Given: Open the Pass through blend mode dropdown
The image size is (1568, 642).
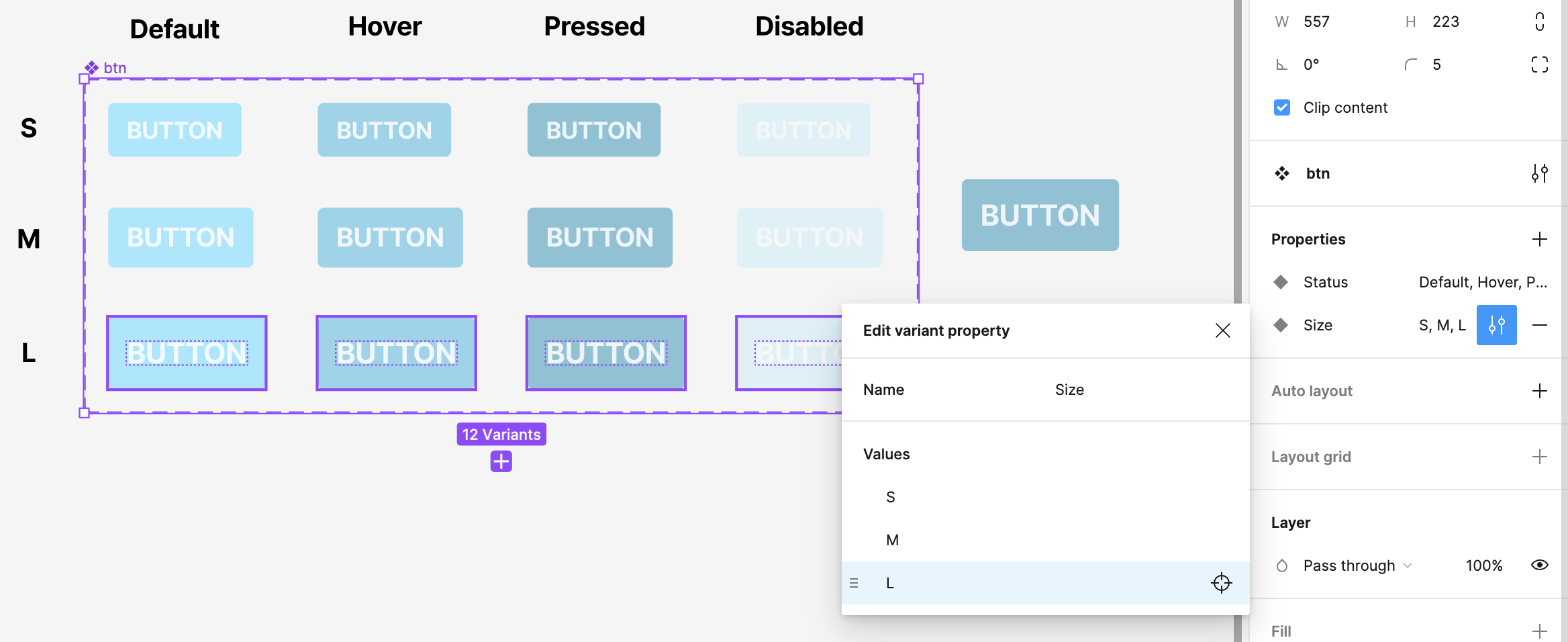Looking at the screenshot, I should click(1356, 565).
